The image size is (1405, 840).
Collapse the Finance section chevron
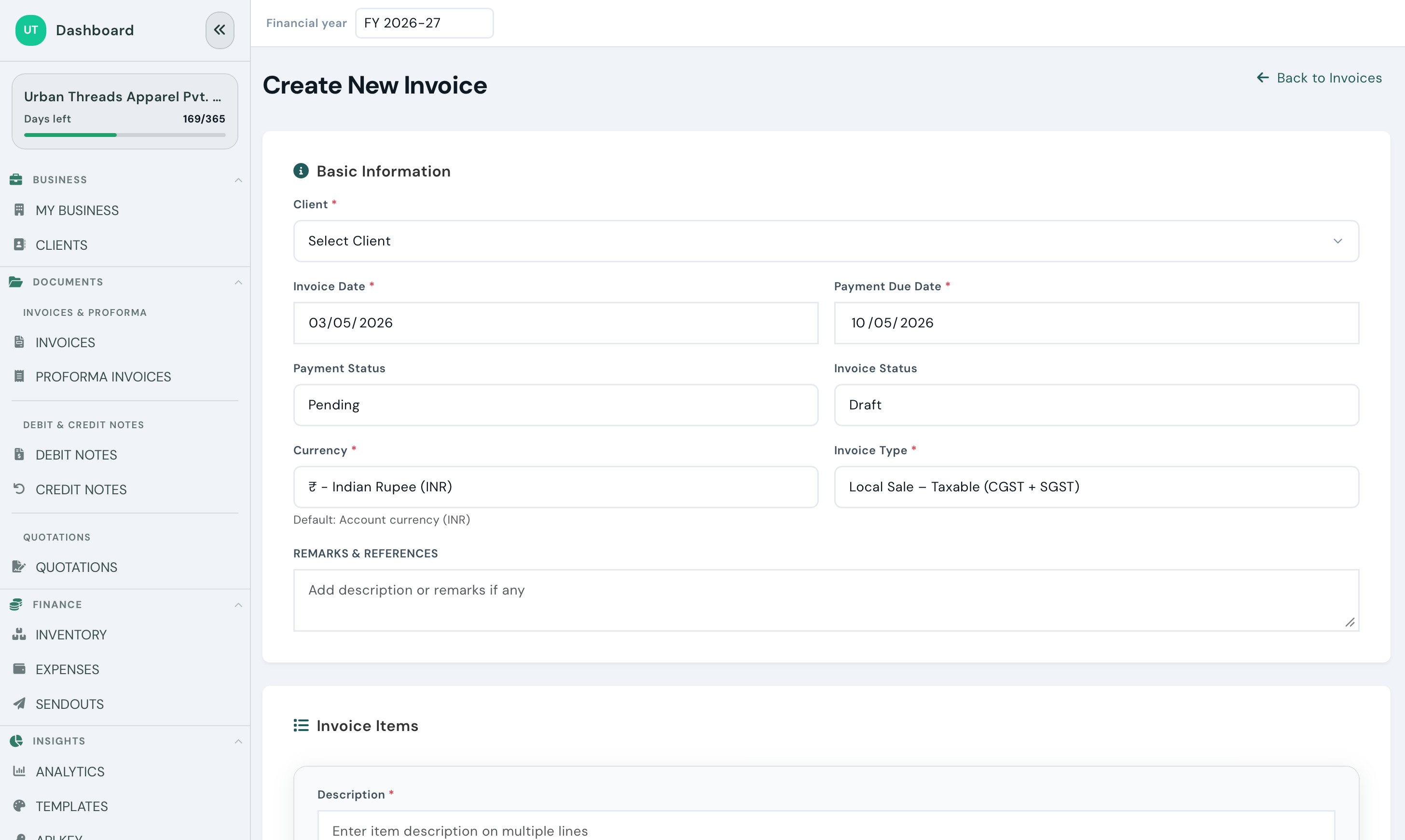tap(238, 605)
